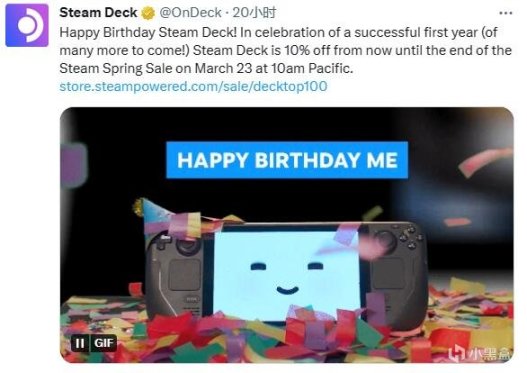Click the Deck's right ABXY buttons
The width and height of the screenshot is (527, 373).
click(410, 238)
